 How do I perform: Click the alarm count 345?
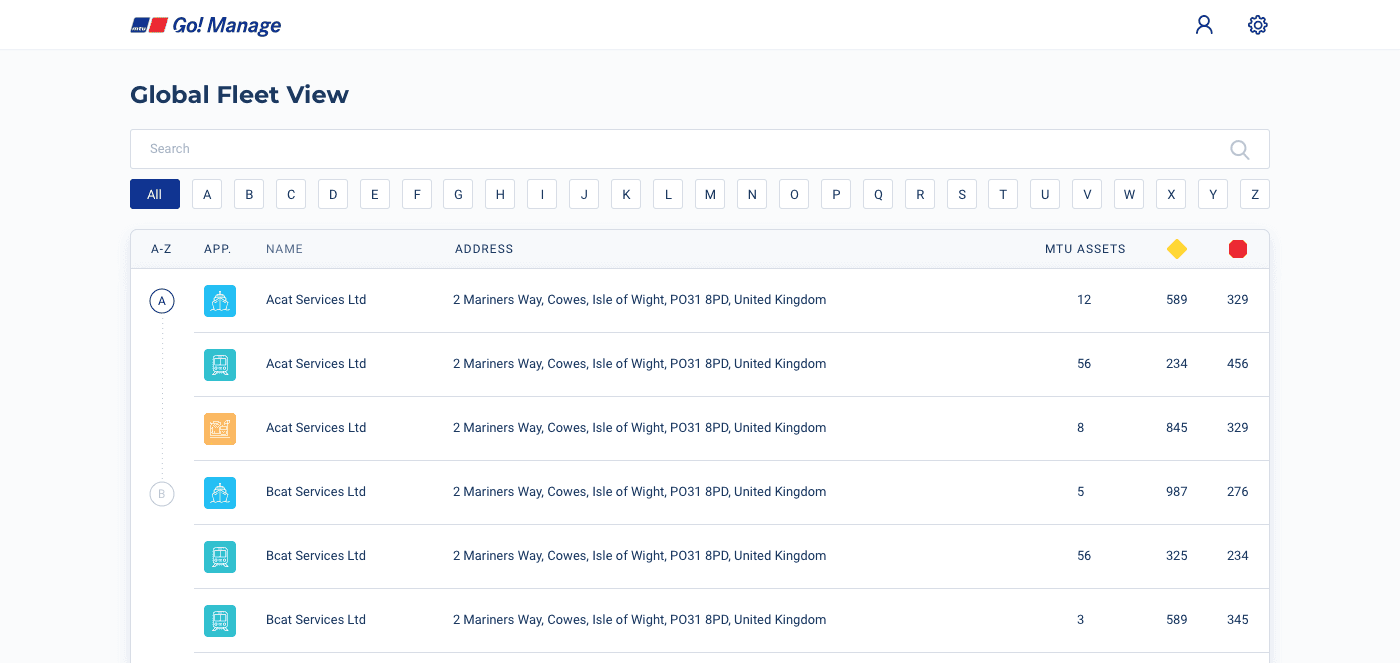[x=1238, y=620]
